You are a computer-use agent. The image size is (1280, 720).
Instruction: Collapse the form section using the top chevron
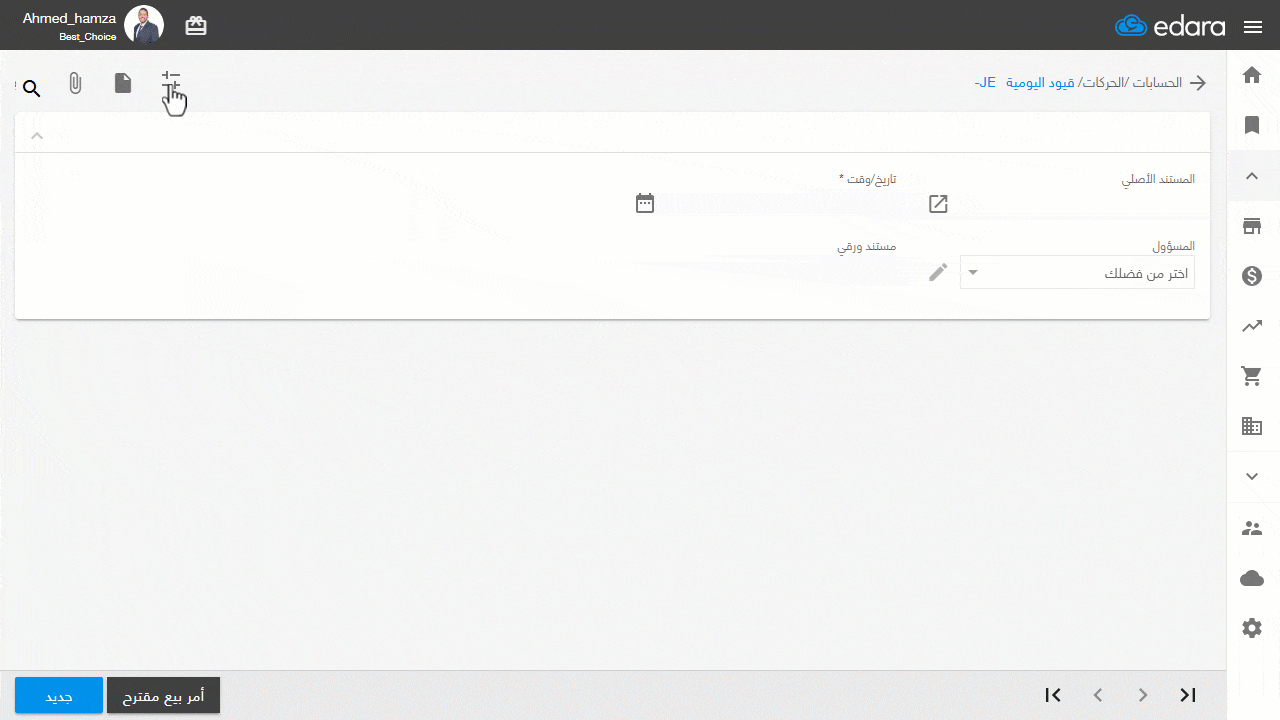click(x=37, y=134)
